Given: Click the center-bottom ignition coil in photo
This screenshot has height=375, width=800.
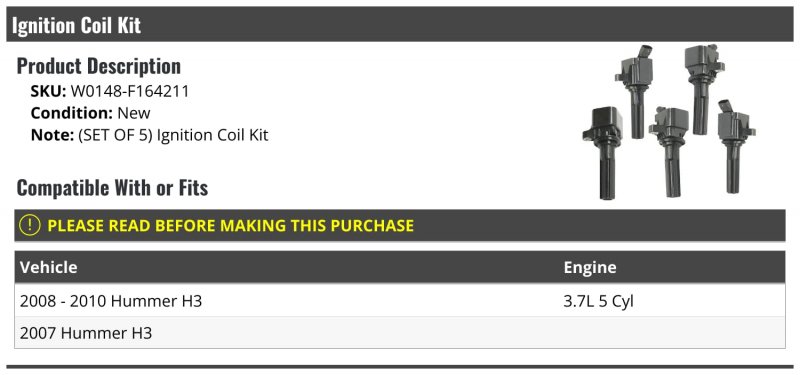Looking at the screenshot, I should tap(669, 152).
